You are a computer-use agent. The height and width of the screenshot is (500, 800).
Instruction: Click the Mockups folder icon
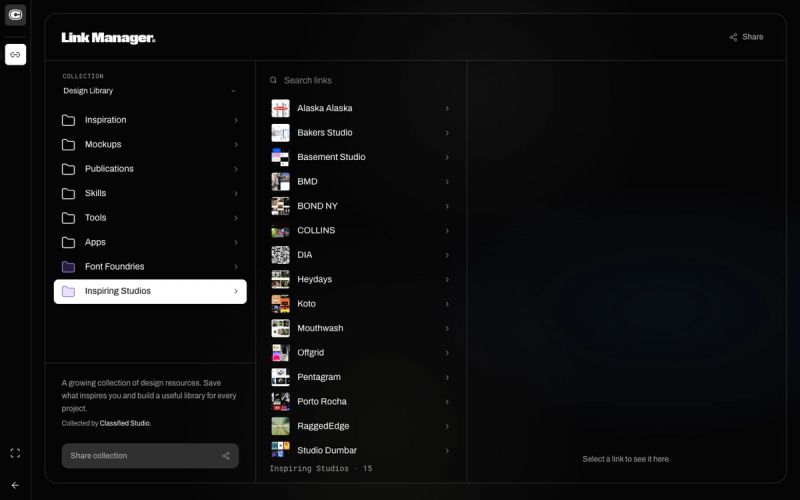(x=68, y=145)
